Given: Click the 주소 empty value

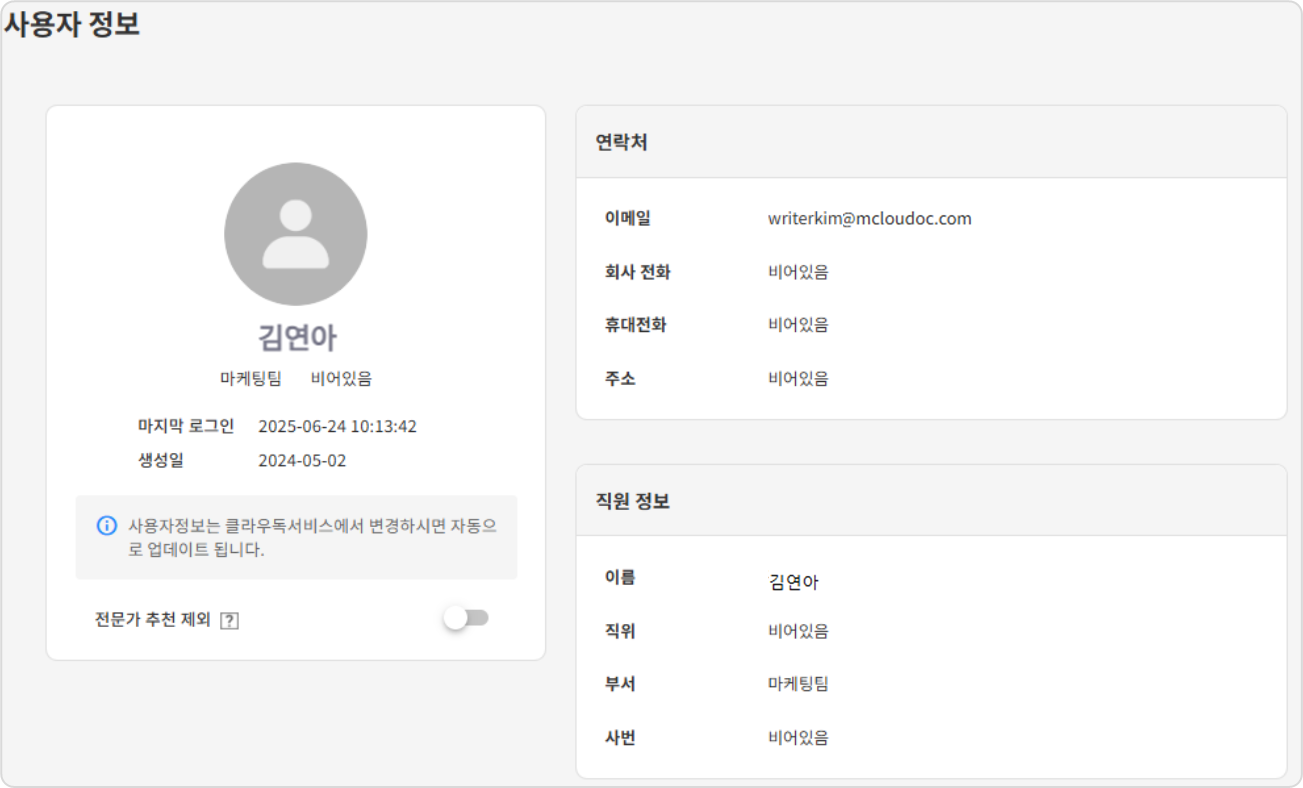Looking at the screenshot, I should (797, 378).
